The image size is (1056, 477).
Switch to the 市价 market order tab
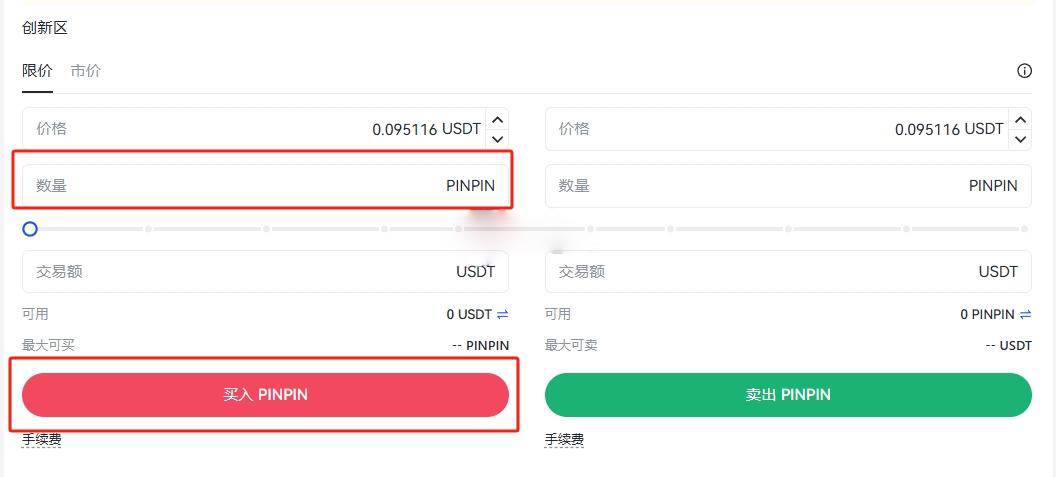point(86,71)
